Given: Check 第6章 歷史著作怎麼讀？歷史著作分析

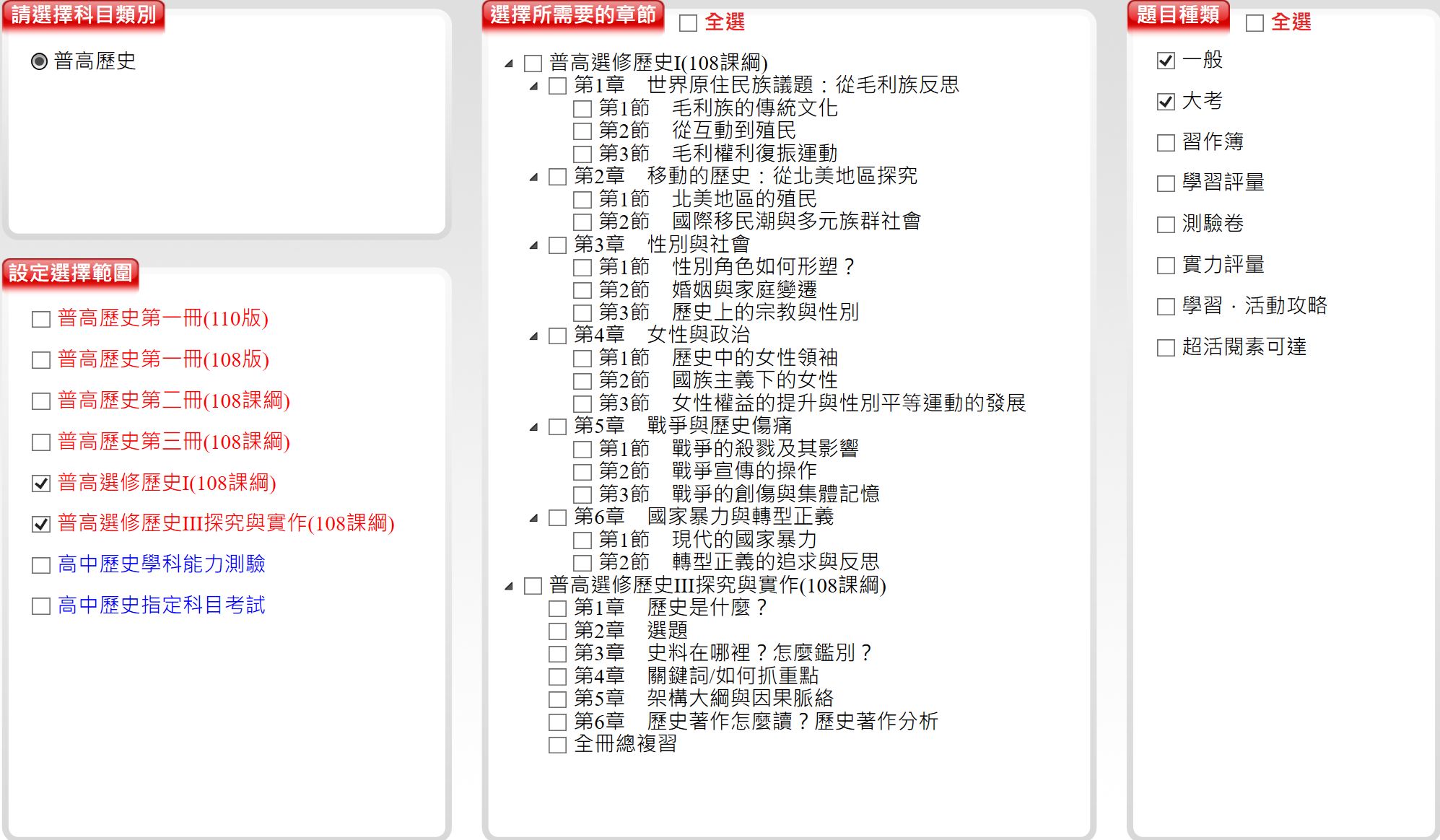Looking at the screenshot, I should pyautogui.click(x=557, y=722).
